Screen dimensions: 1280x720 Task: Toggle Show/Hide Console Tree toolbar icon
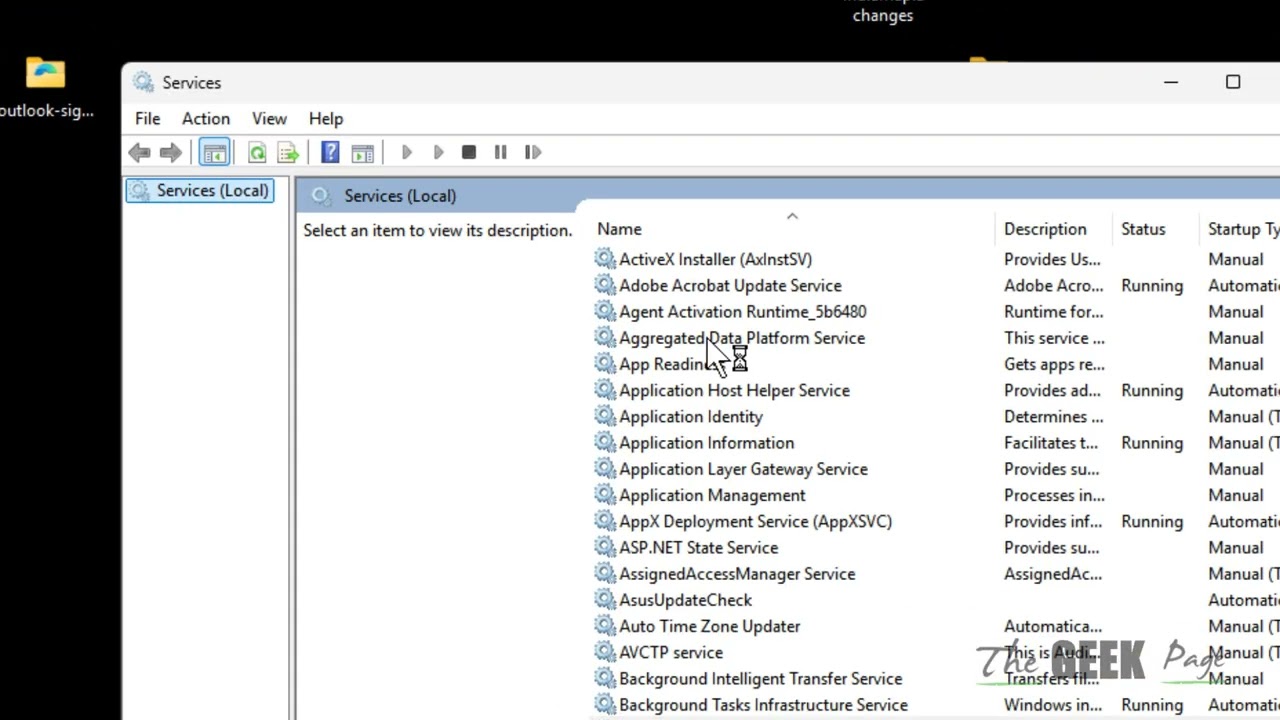[x=214, y=152]
